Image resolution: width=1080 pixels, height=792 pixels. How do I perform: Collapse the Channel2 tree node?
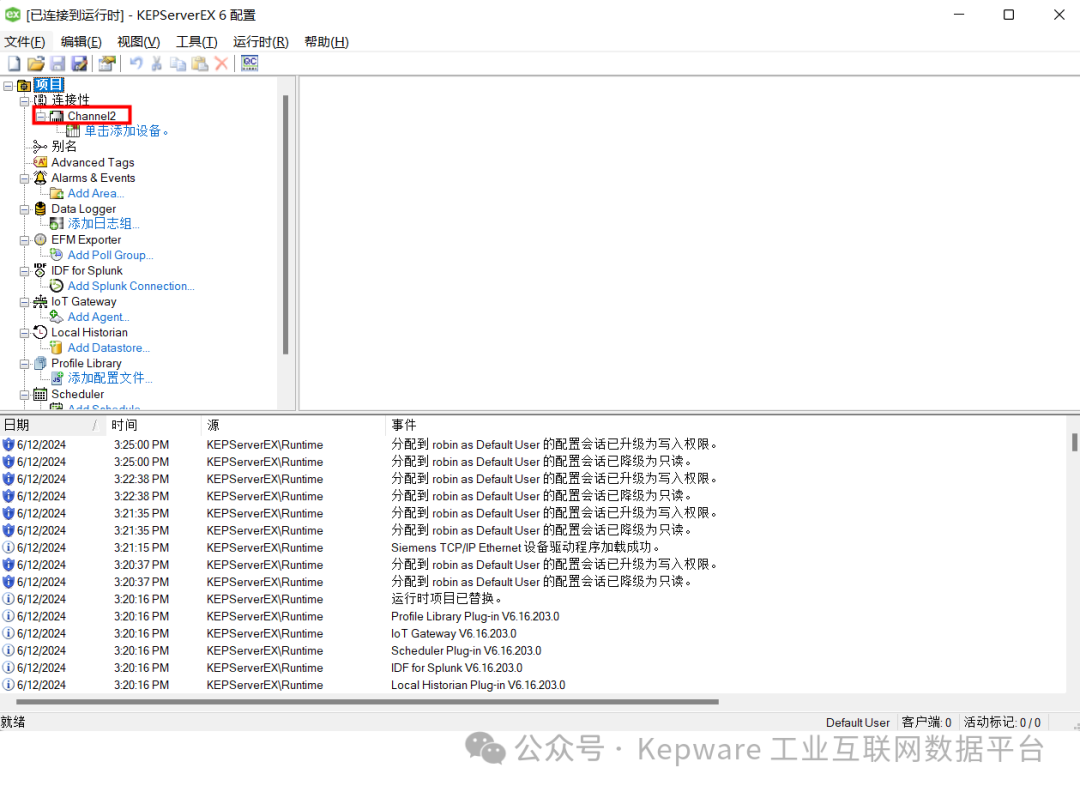[41, 116]
